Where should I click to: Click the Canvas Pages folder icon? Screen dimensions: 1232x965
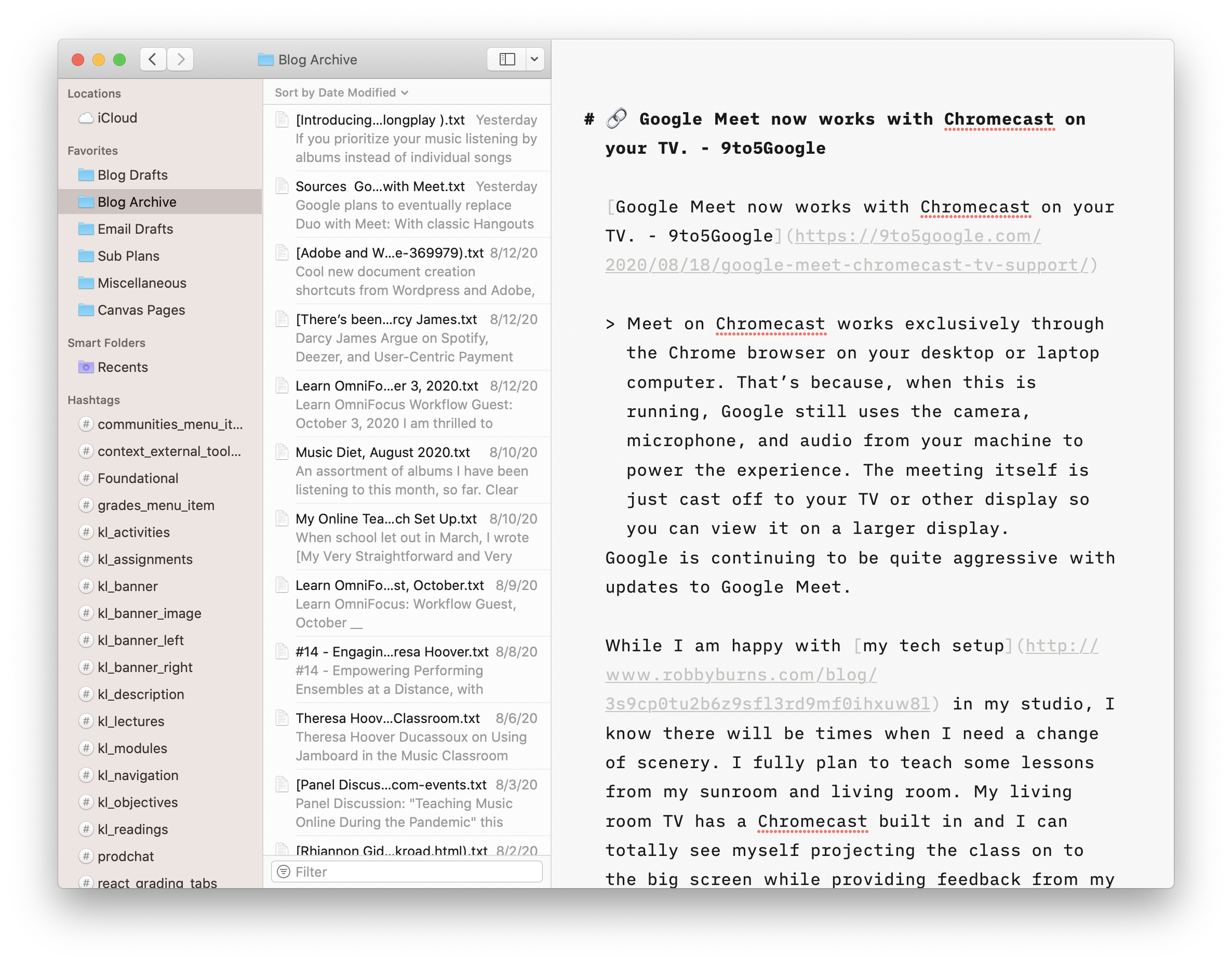pos(86,310)
